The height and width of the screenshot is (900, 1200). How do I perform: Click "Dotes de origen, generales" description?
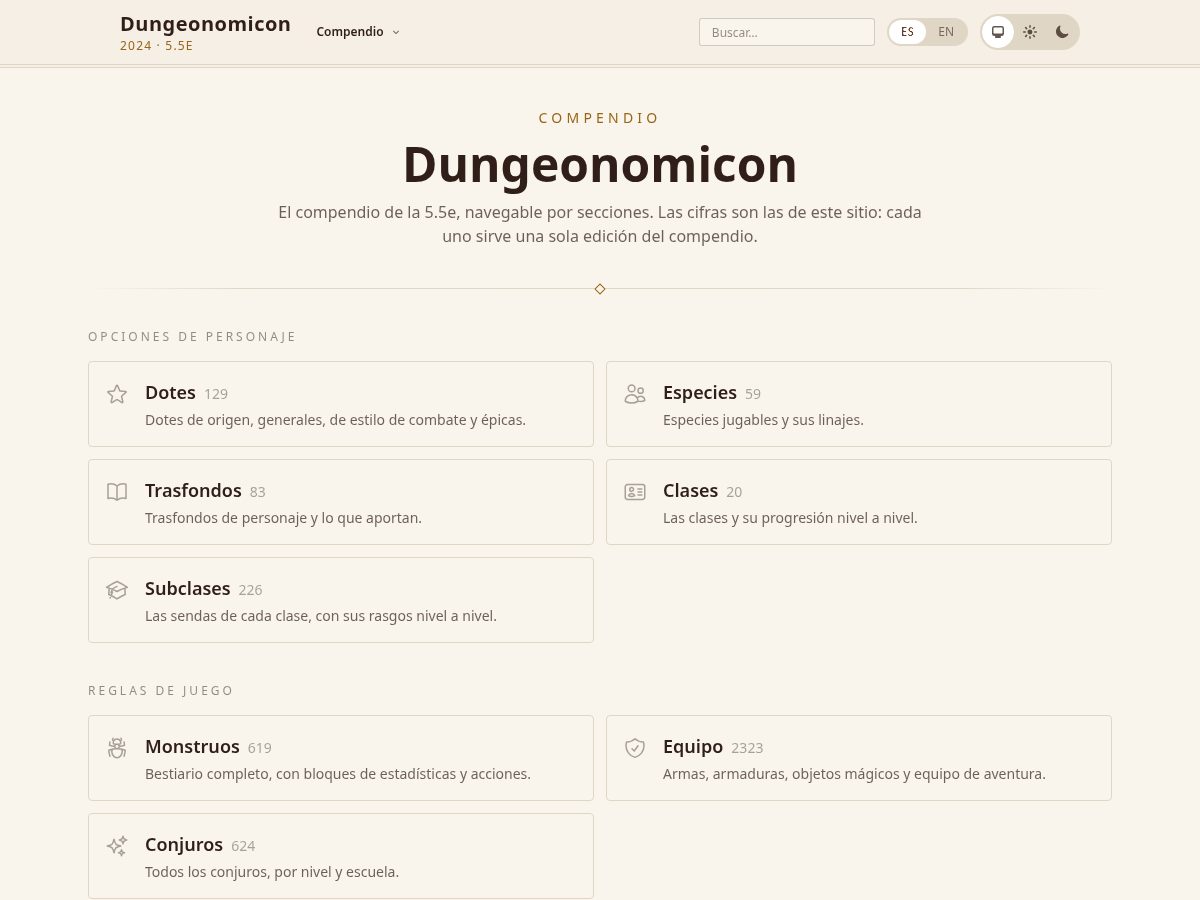pyautogui.click(x=335, y=420)
